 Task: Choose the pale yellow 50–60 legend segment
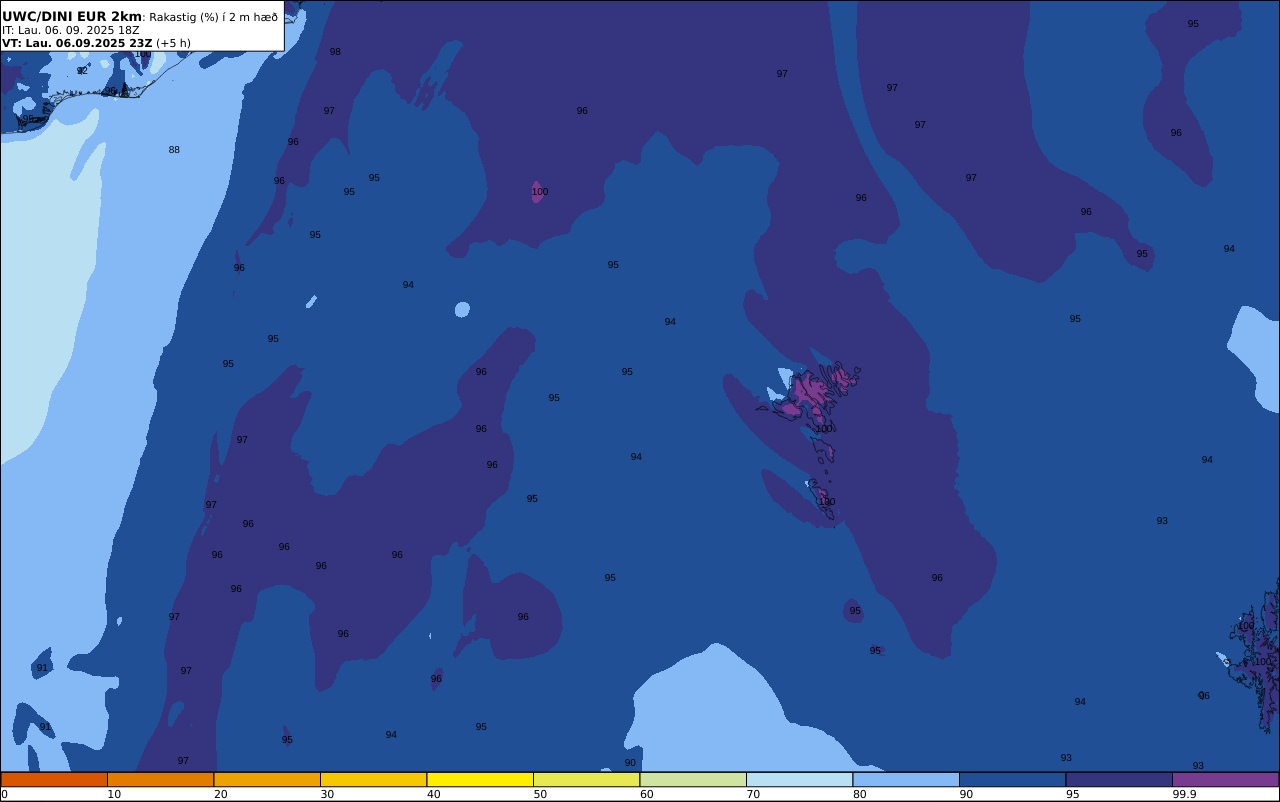point(586,779)
